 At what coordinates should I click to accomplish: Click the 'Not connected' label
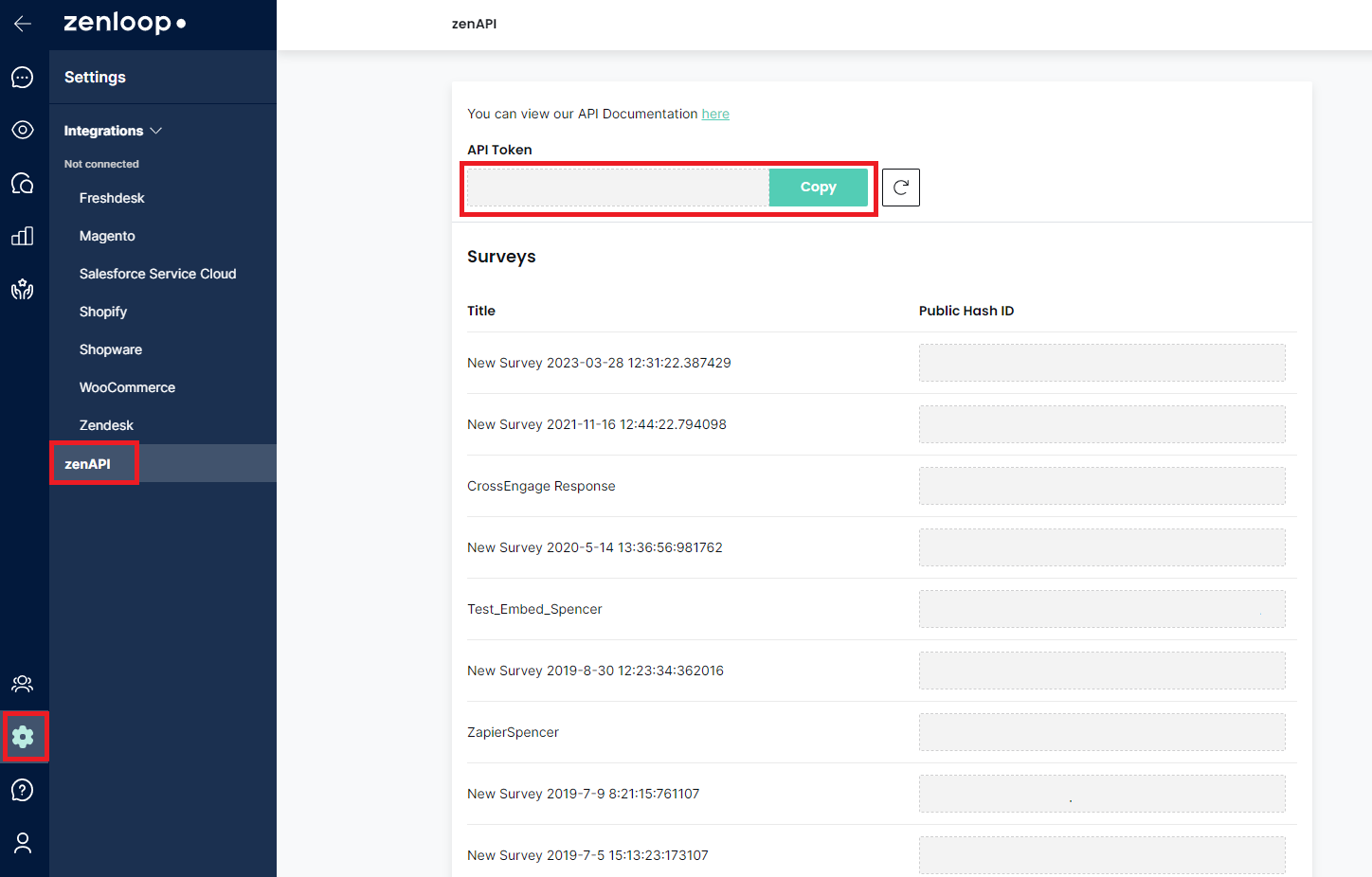[101, 164]
